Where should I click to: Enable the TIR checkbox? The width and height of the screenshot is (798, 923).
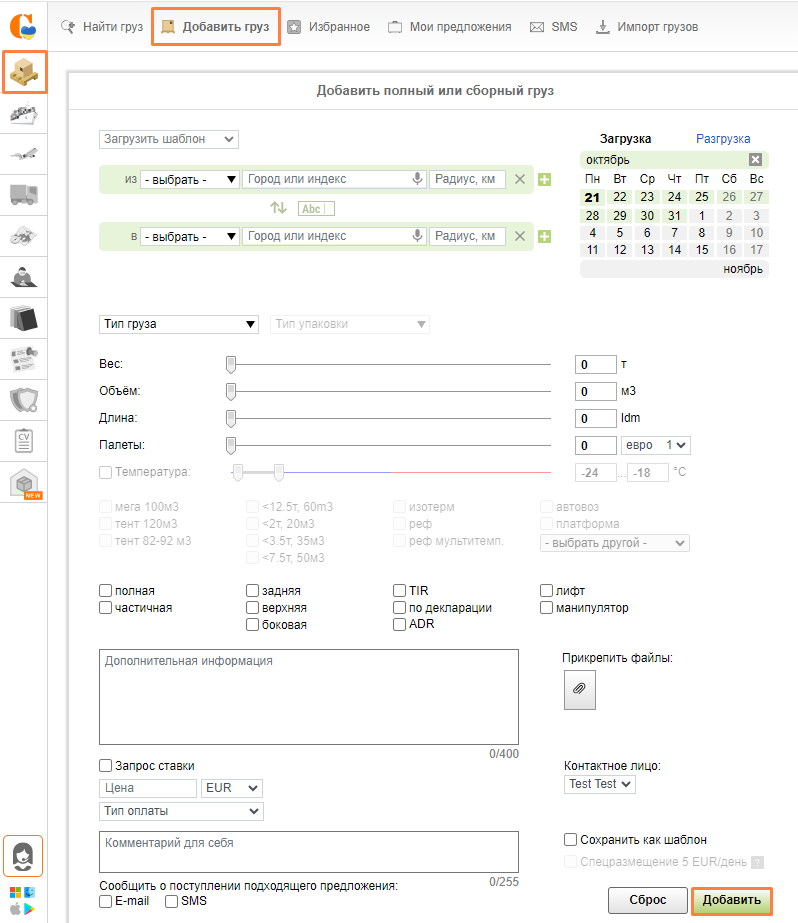point(400,591)
